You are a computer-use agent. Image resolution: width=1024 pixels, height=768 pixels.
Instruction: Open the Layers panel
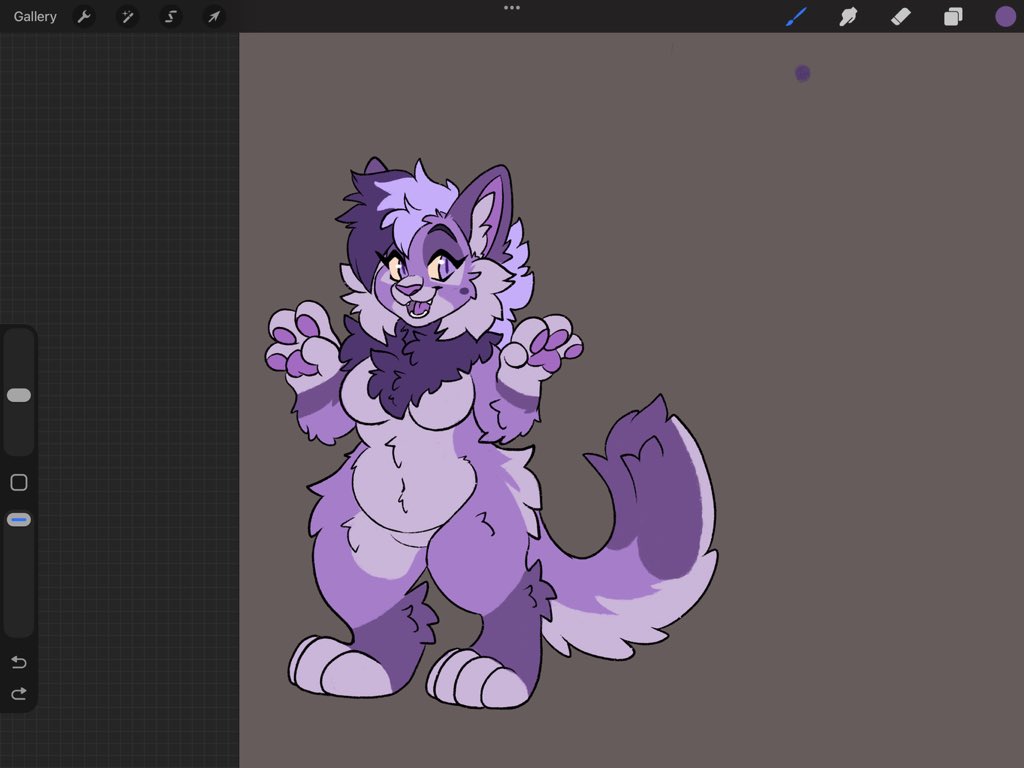point(953,16)
